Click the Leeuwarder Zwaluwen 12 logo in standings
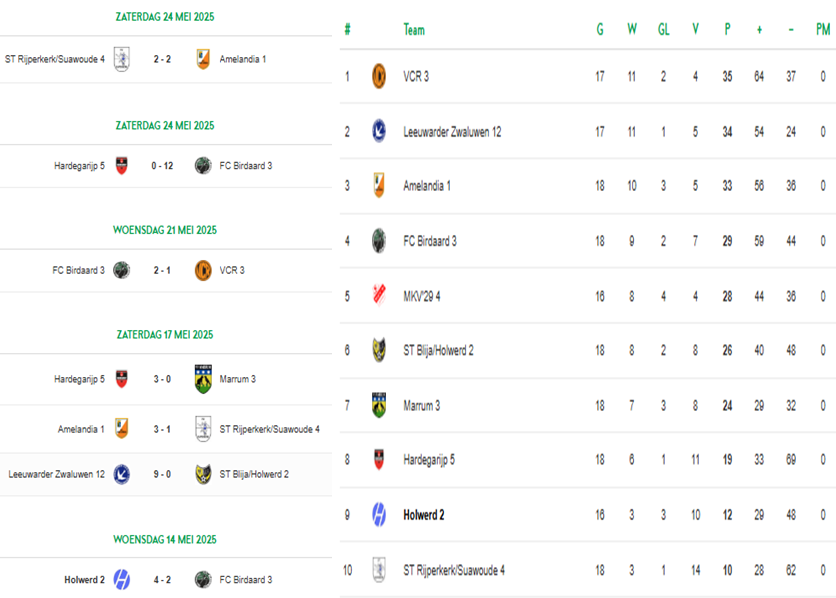The image size is (836, 598). [379, 131]
